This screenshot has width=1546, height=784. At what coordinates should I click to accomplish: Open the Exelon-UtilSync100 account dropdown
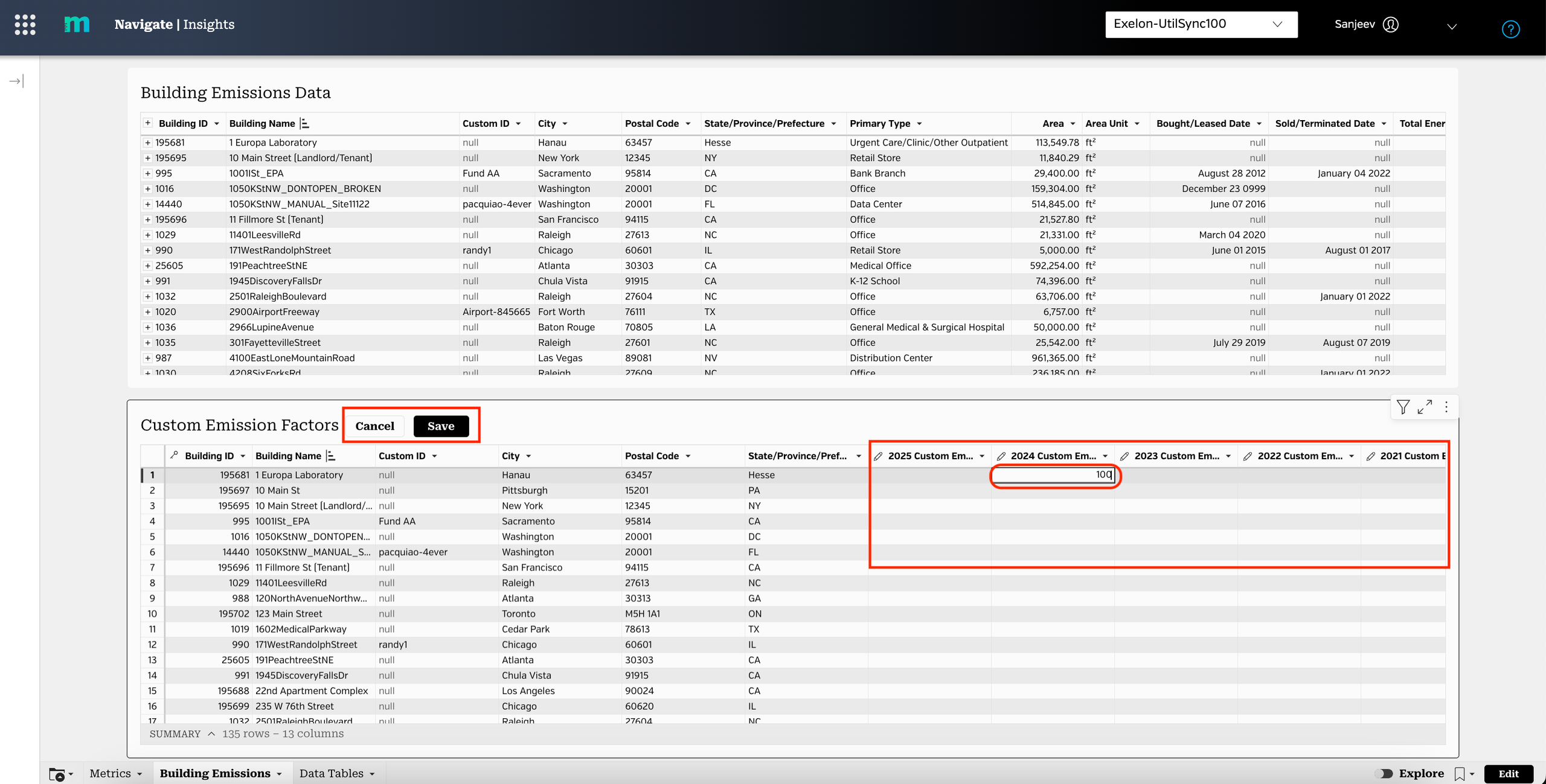(x=1201, y=24)
